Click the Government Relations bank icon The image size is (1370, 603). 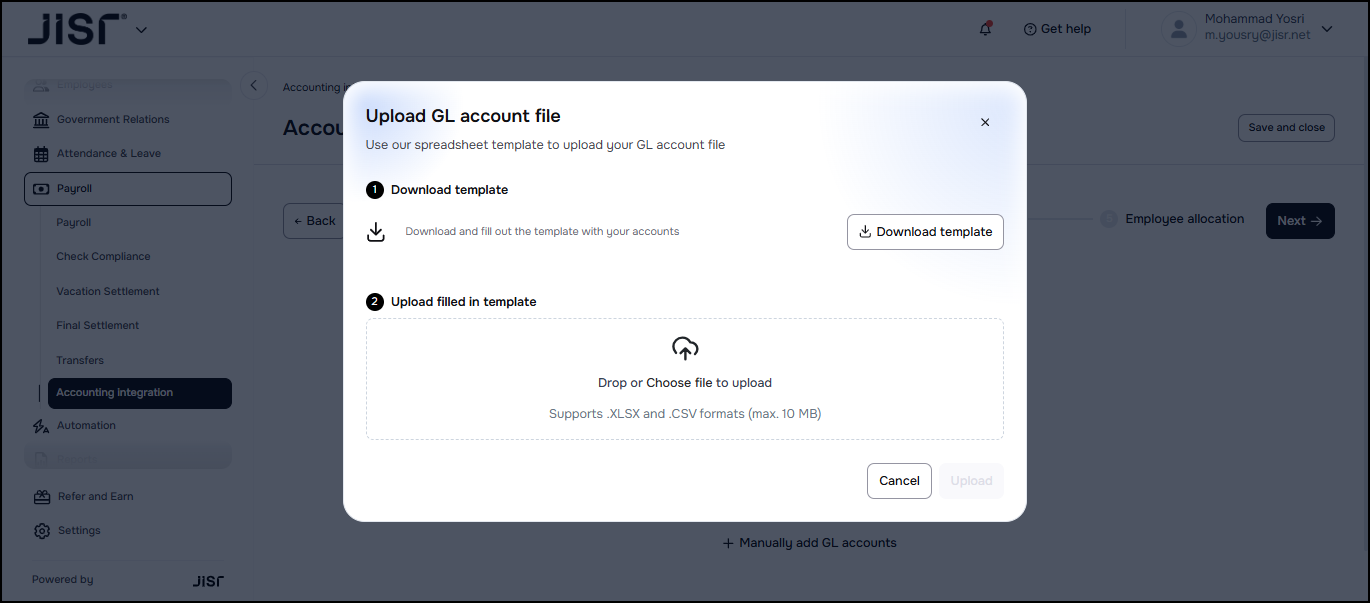[41, 120]
